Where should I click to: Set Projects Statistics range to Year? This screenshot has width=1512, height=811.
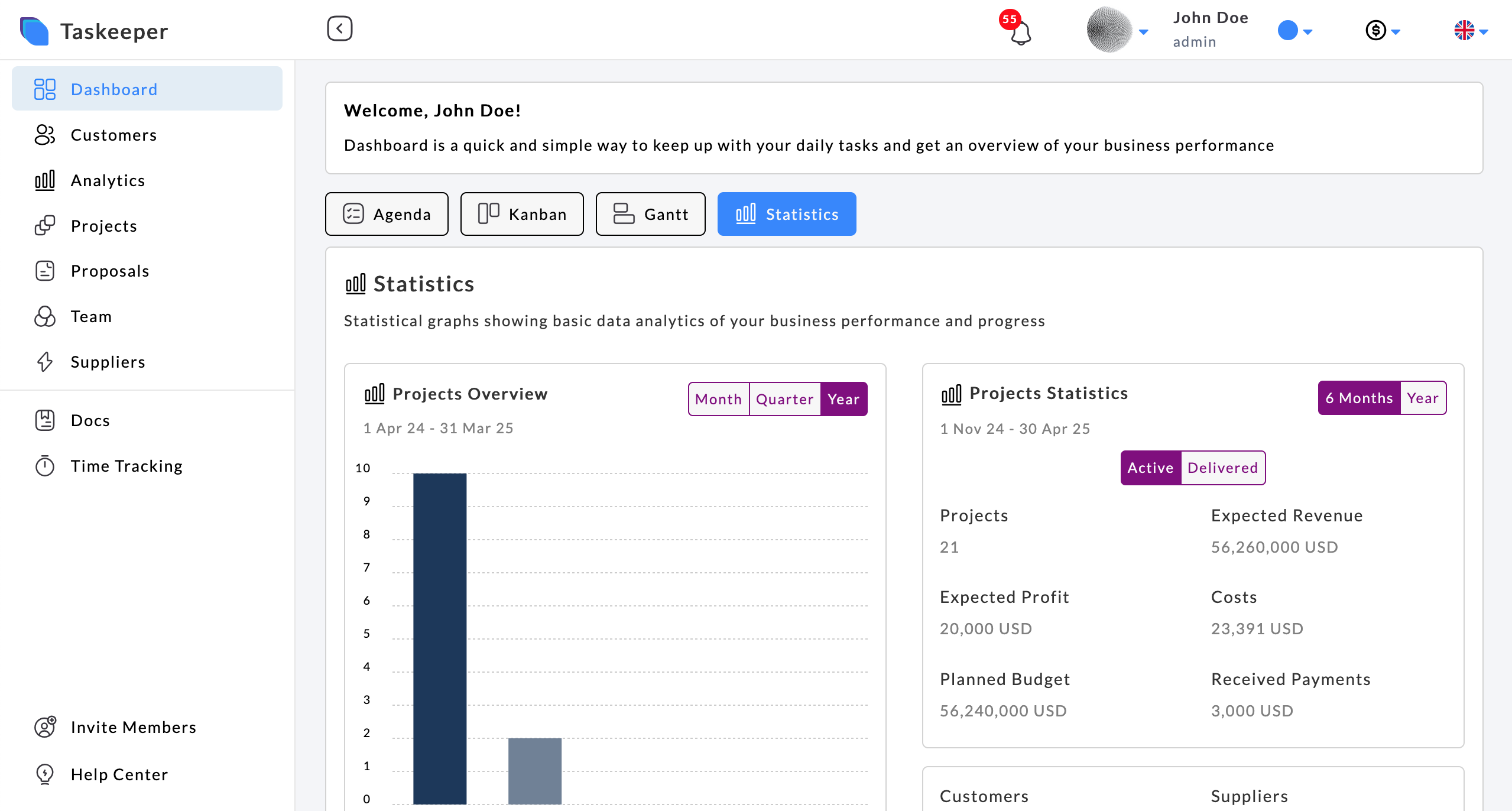1422,398
